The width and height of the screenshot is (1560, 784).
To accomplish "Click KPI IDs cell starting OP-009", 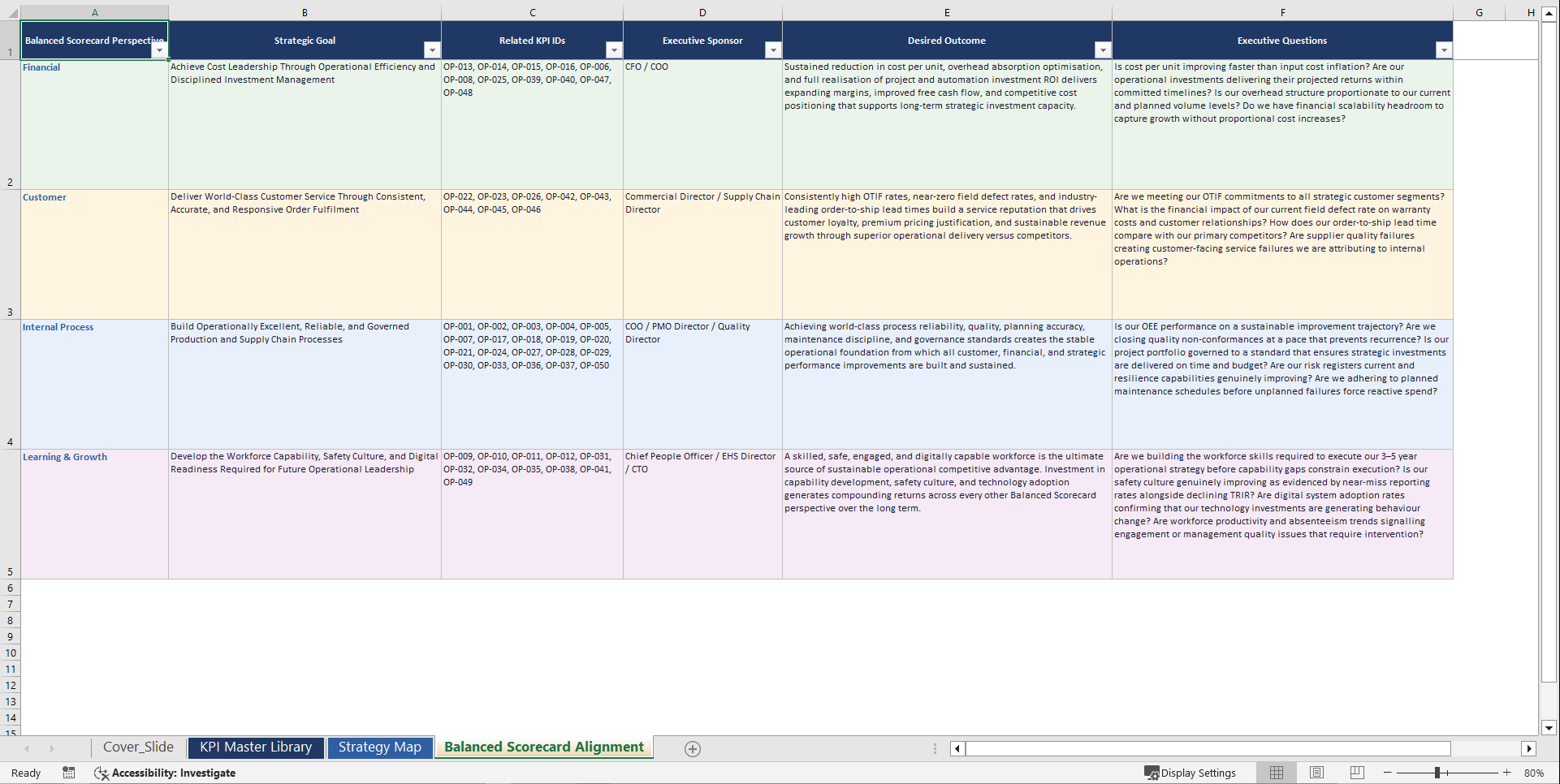I will (532, 515).
